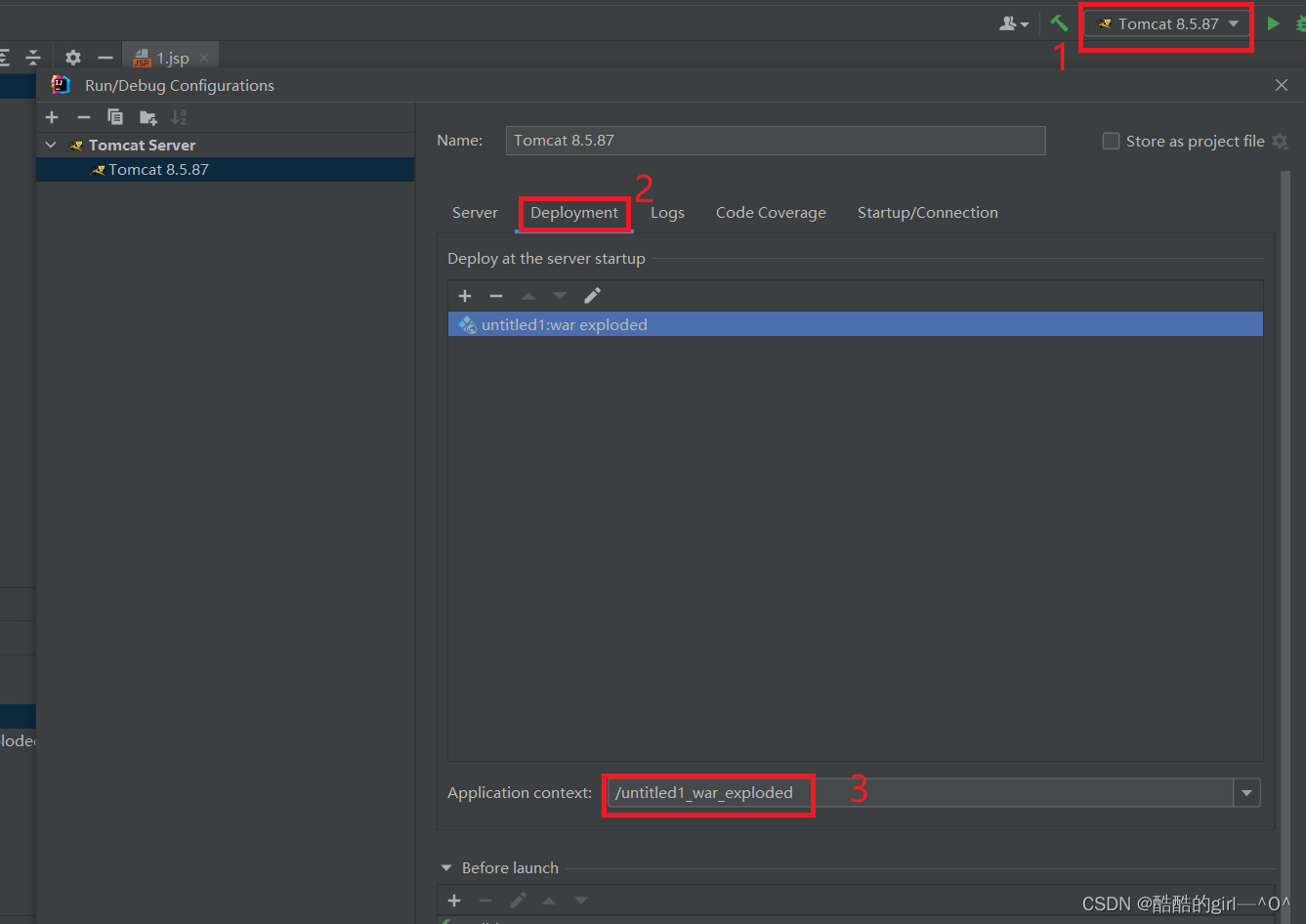The image size is (1306, 924).
Task: Click the collapse all icon in project toolbar
Action: [33, 58]
